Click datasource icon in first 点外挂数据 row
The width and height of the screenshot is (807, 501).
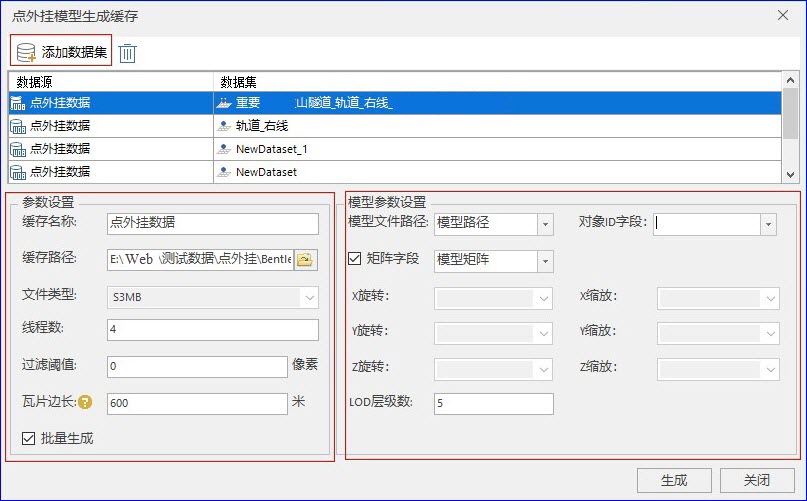18,103
